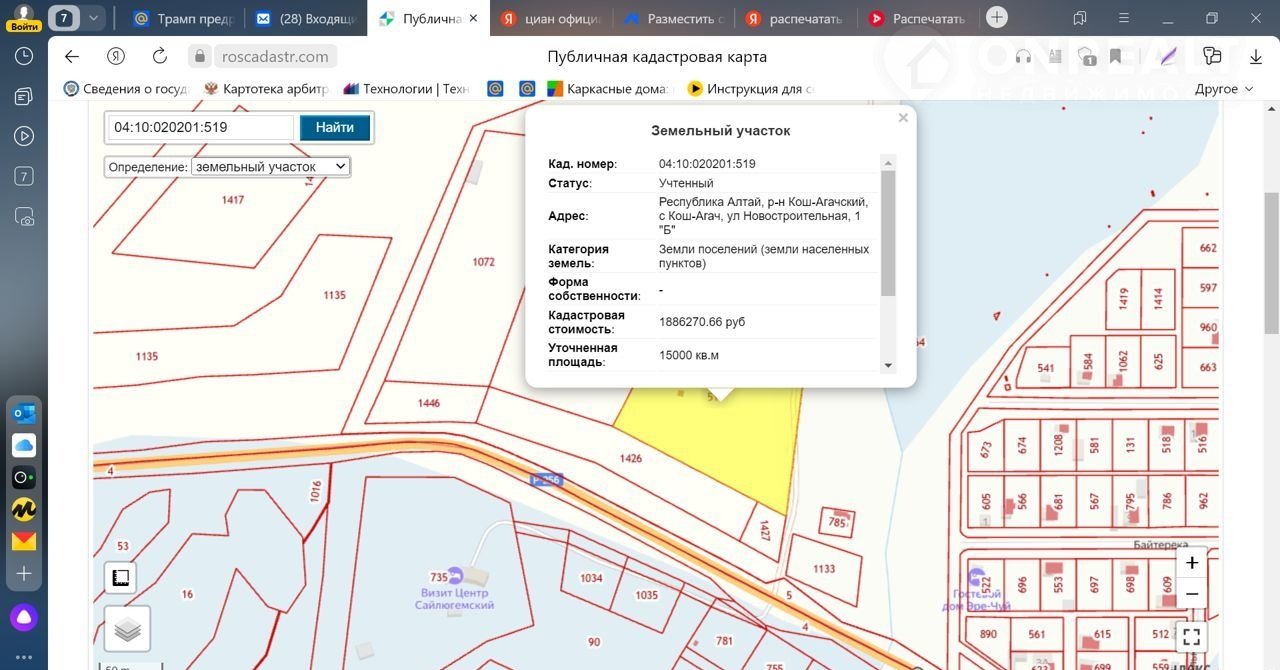Open Alice voice assistant in sidebar
The image size is (1280, 670).
click(24, 617)
